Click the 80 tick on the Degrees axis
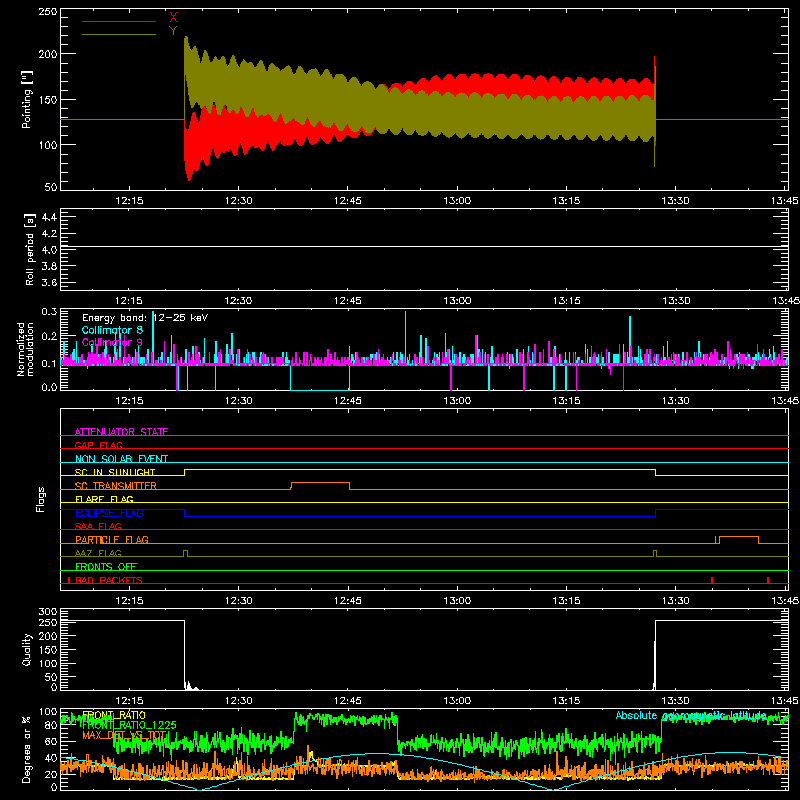The height and width of the screenshot is (800, 800). click(51, 725)
